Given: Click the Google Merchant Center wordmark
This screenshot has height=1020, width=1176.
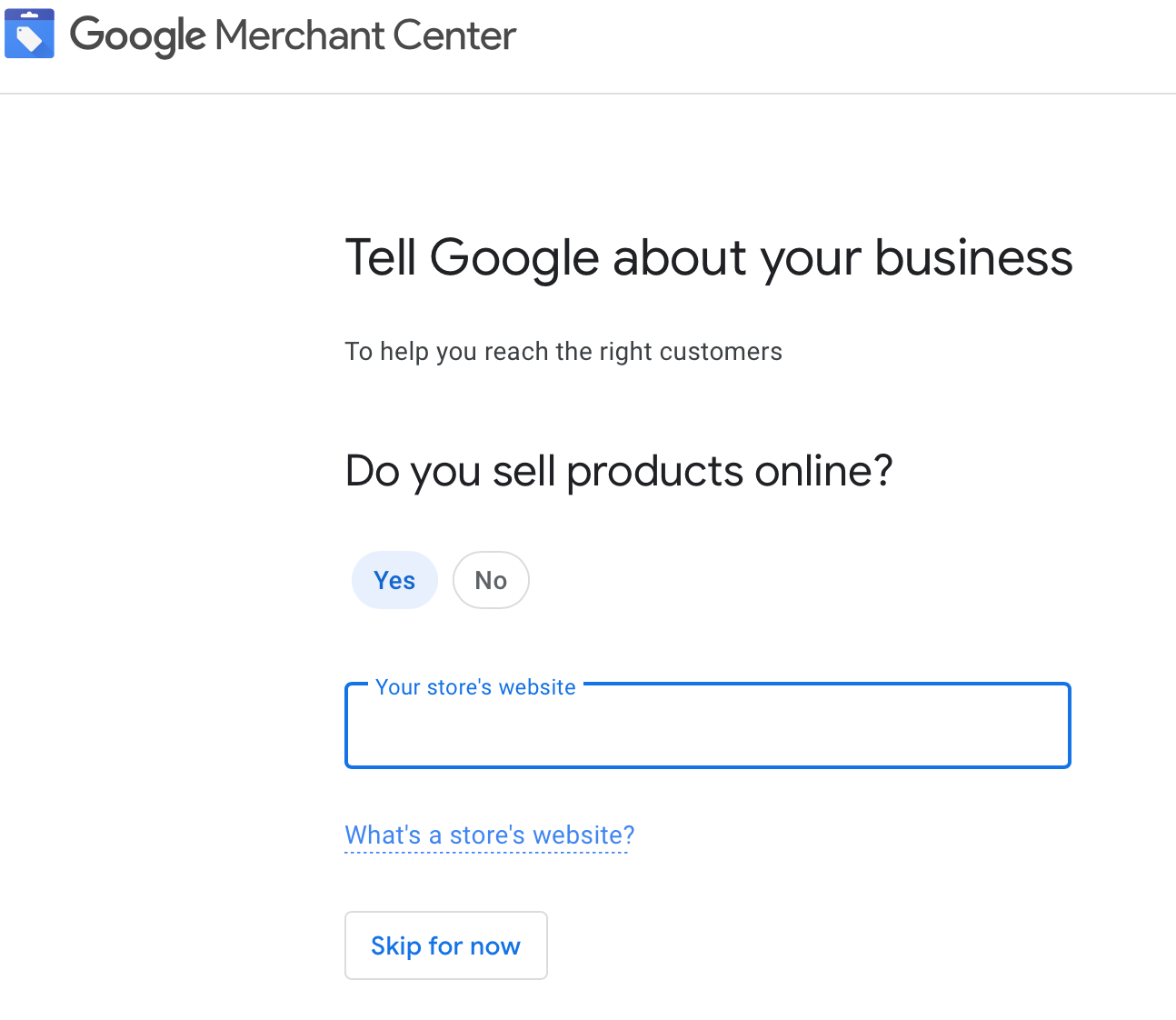Looking at the screenshot, I should point(293,36).
